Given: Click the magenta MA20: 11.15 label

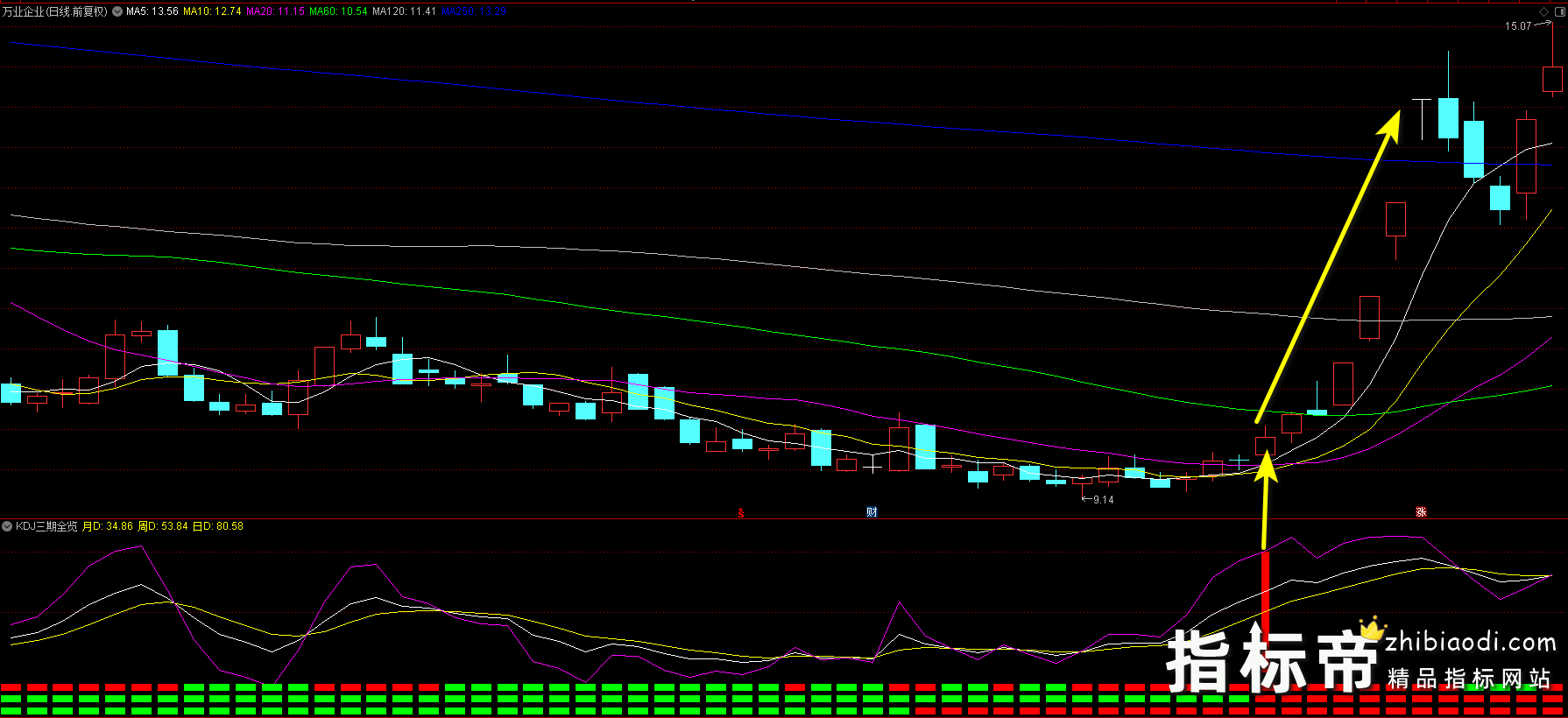Looking at the screenshot, I should [275, 11].
